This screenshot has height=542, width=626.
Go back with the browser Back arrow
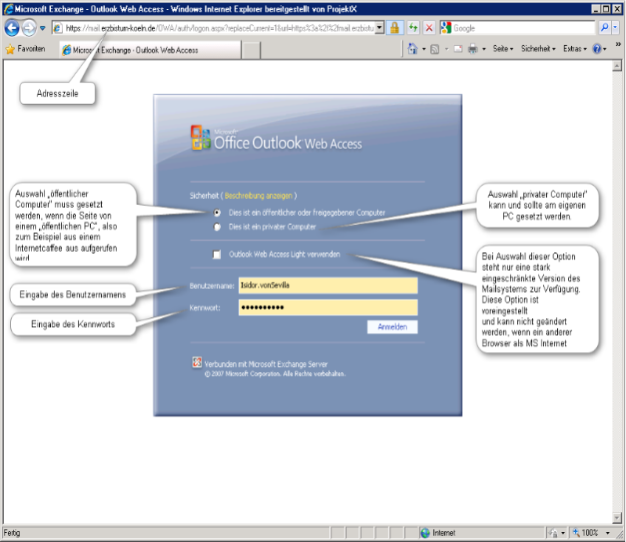click(12, 28)
